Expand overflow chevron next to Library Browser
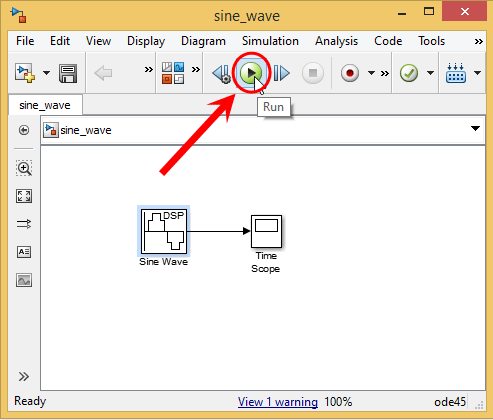 tap(196, 70)
